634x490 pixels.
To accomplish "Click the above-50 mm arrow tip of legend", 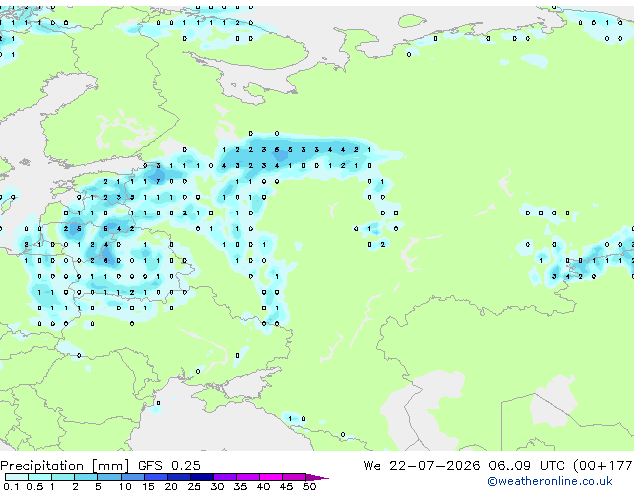I will [317, 477].
